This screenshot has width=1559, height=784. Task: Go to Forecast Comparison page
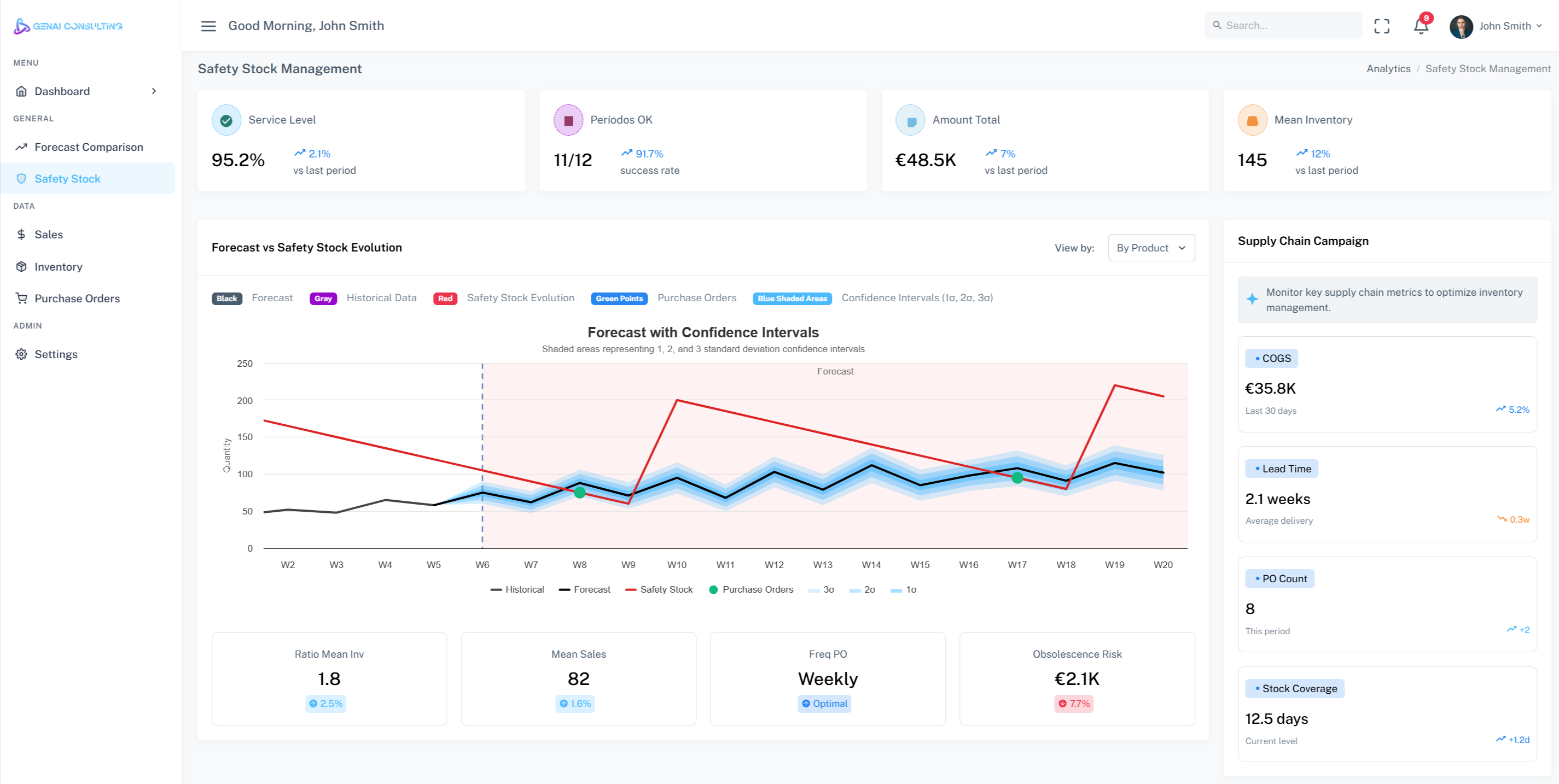[x=89, y=147]
